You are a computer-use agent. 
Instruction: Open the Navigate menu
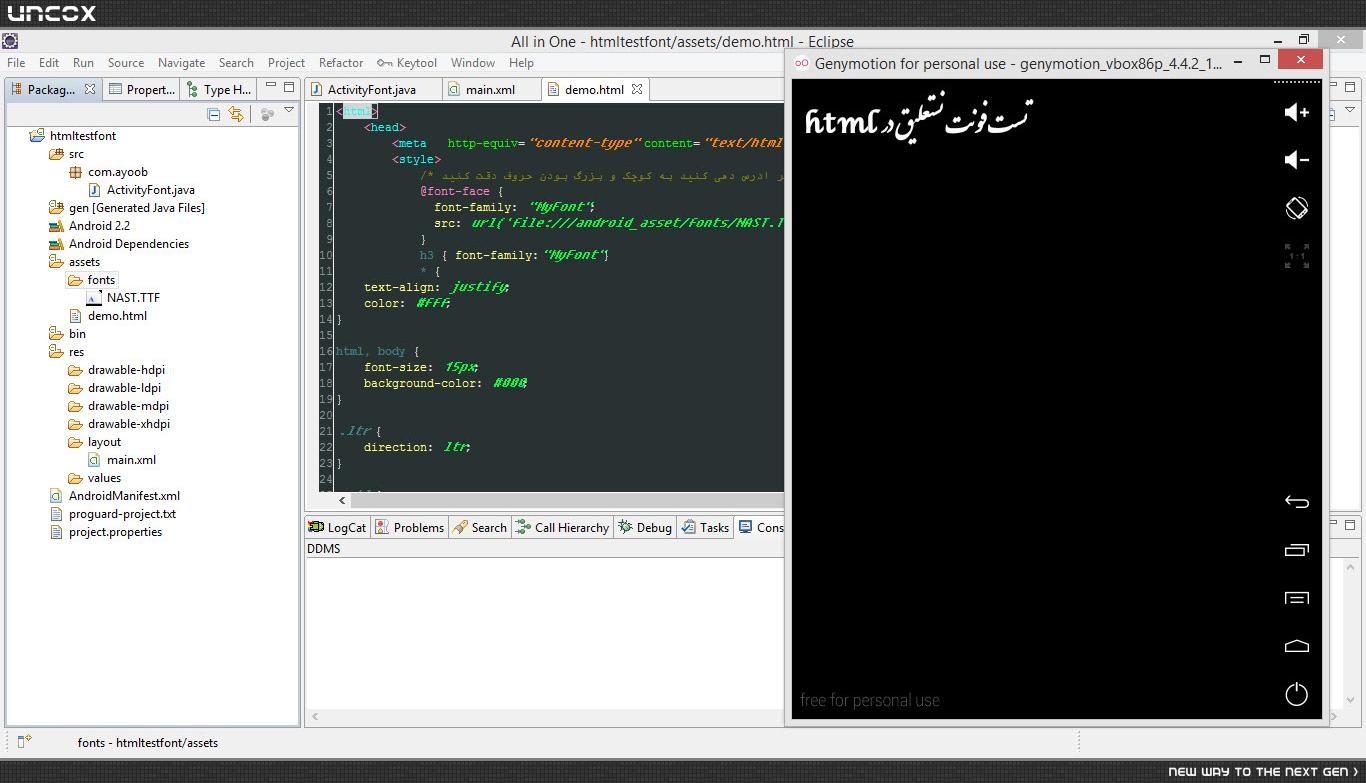pos(181,62)
